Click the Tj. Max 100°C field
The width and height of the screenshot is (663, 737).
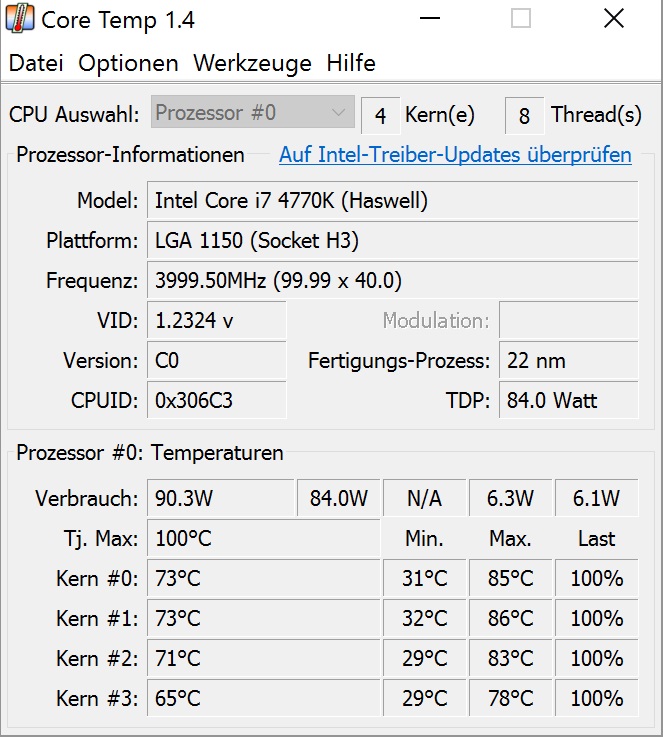click(x=264, y=539)
